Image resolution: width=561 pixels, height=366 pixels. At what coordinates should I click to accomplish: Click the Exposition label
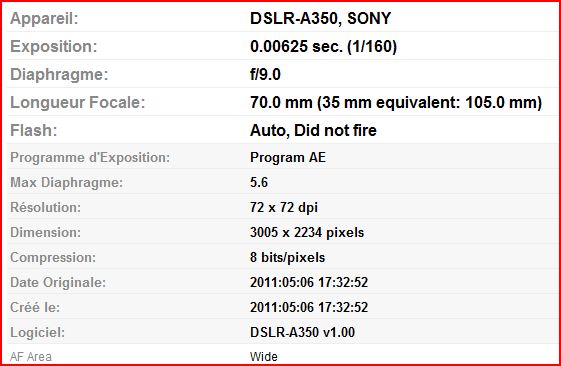tap(54, 47)
